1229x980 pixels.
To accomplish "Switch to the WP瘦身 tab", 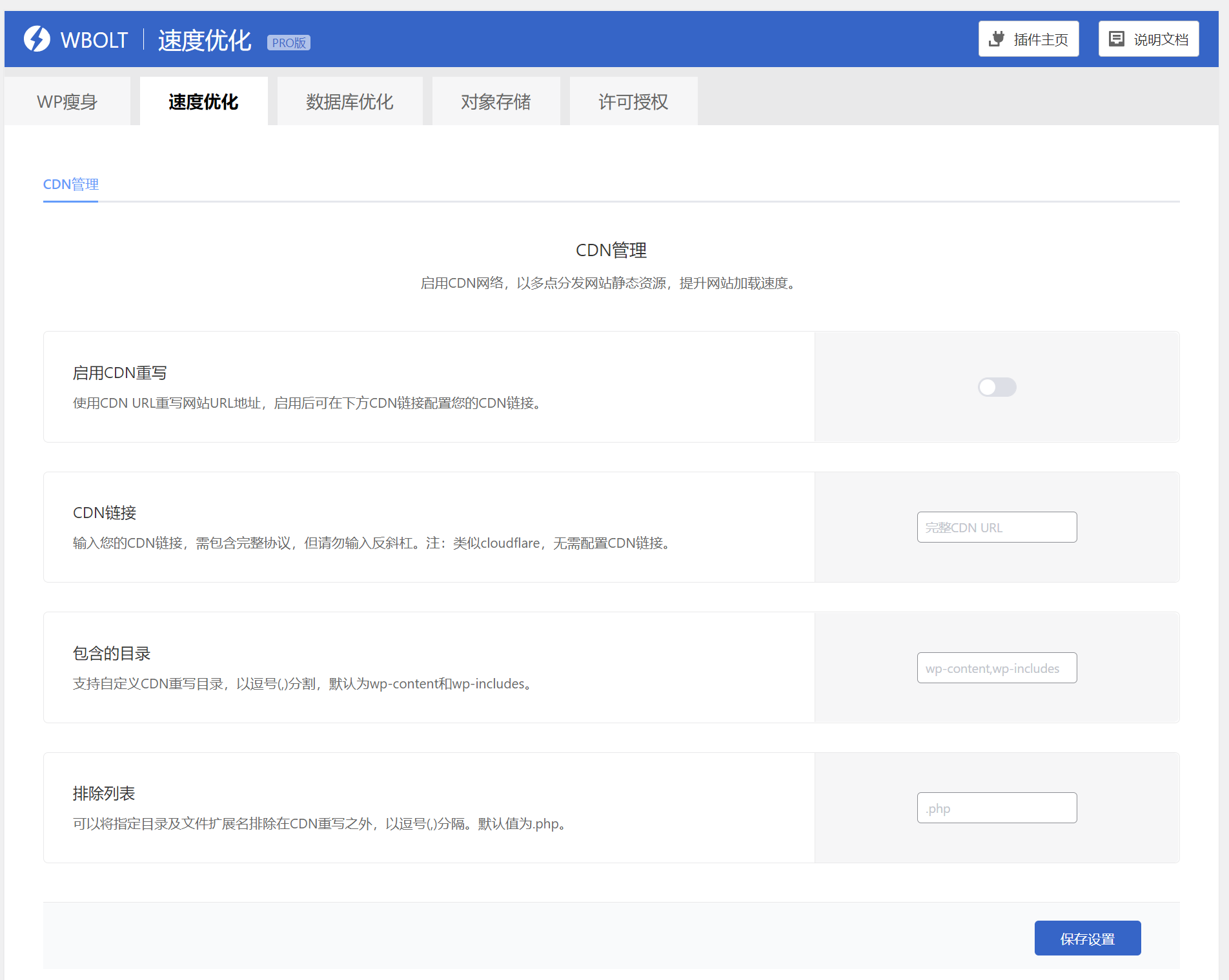I will (x=67, y=102).
